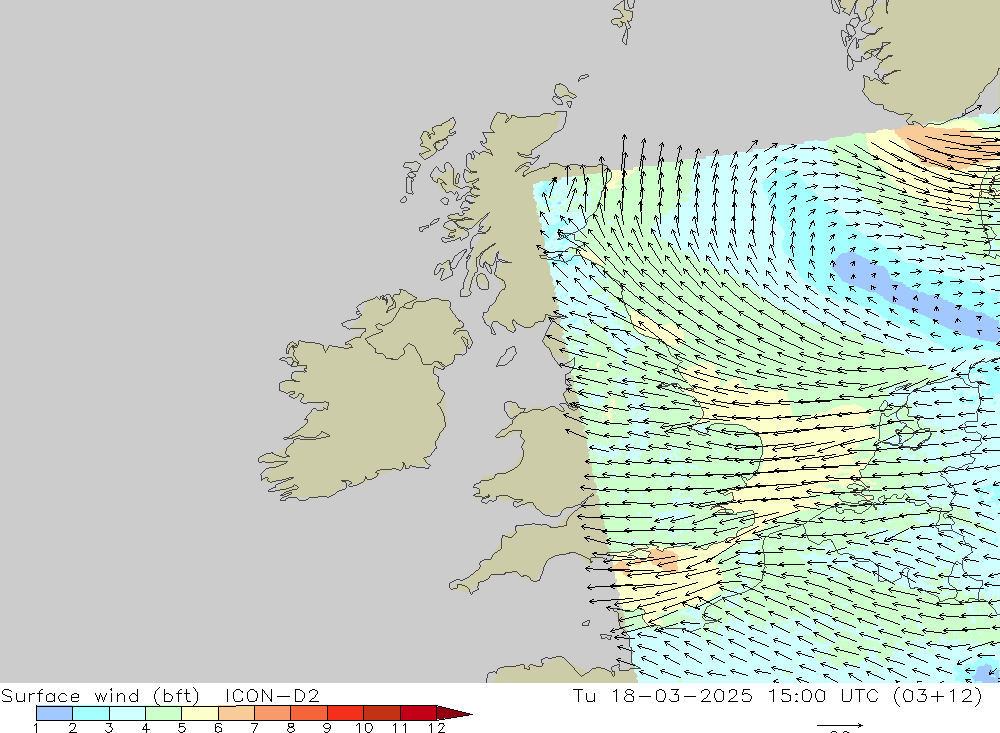
Task: Click the legend scale number '10'
Action: pyautogui.click(x=364, y=728)
